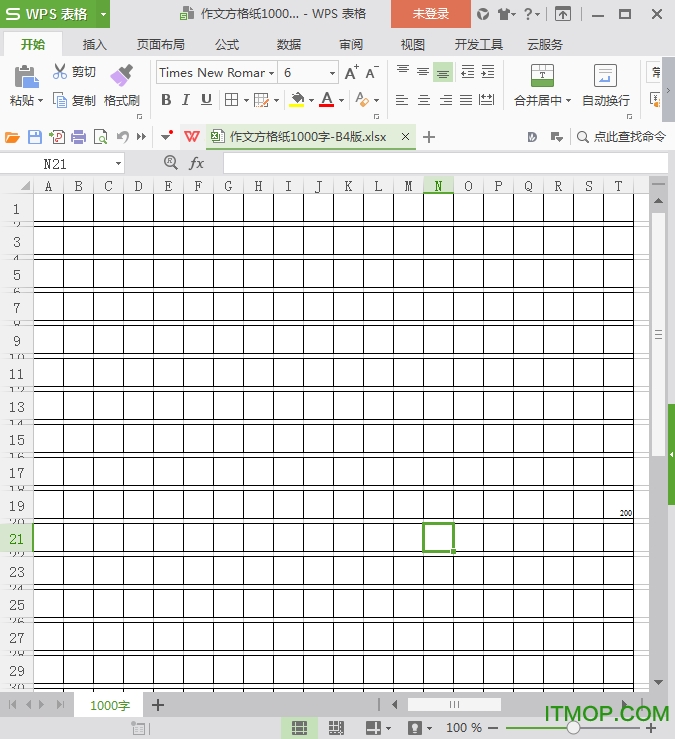Image resolution: width=675 pixels, height=739 pixels.
Task: Open the font name dropdown
Action: tap(271, 73)
